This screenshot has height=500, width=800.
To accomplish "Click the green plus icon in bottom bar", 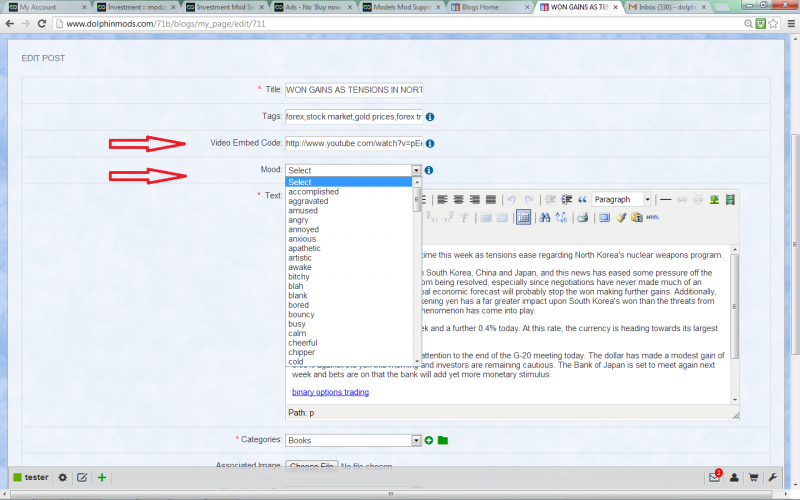I will [102, 478].
